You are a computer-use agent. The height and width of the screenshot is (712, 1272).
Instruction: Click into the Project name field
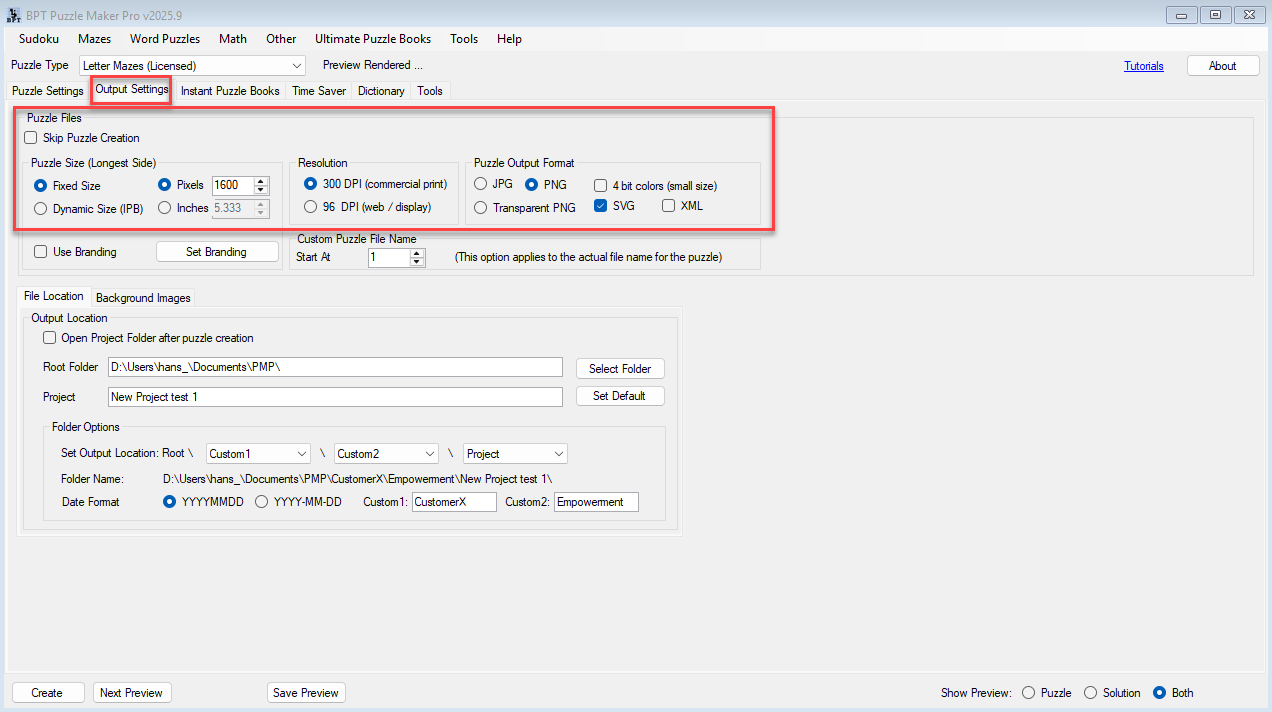pos(335,397)
